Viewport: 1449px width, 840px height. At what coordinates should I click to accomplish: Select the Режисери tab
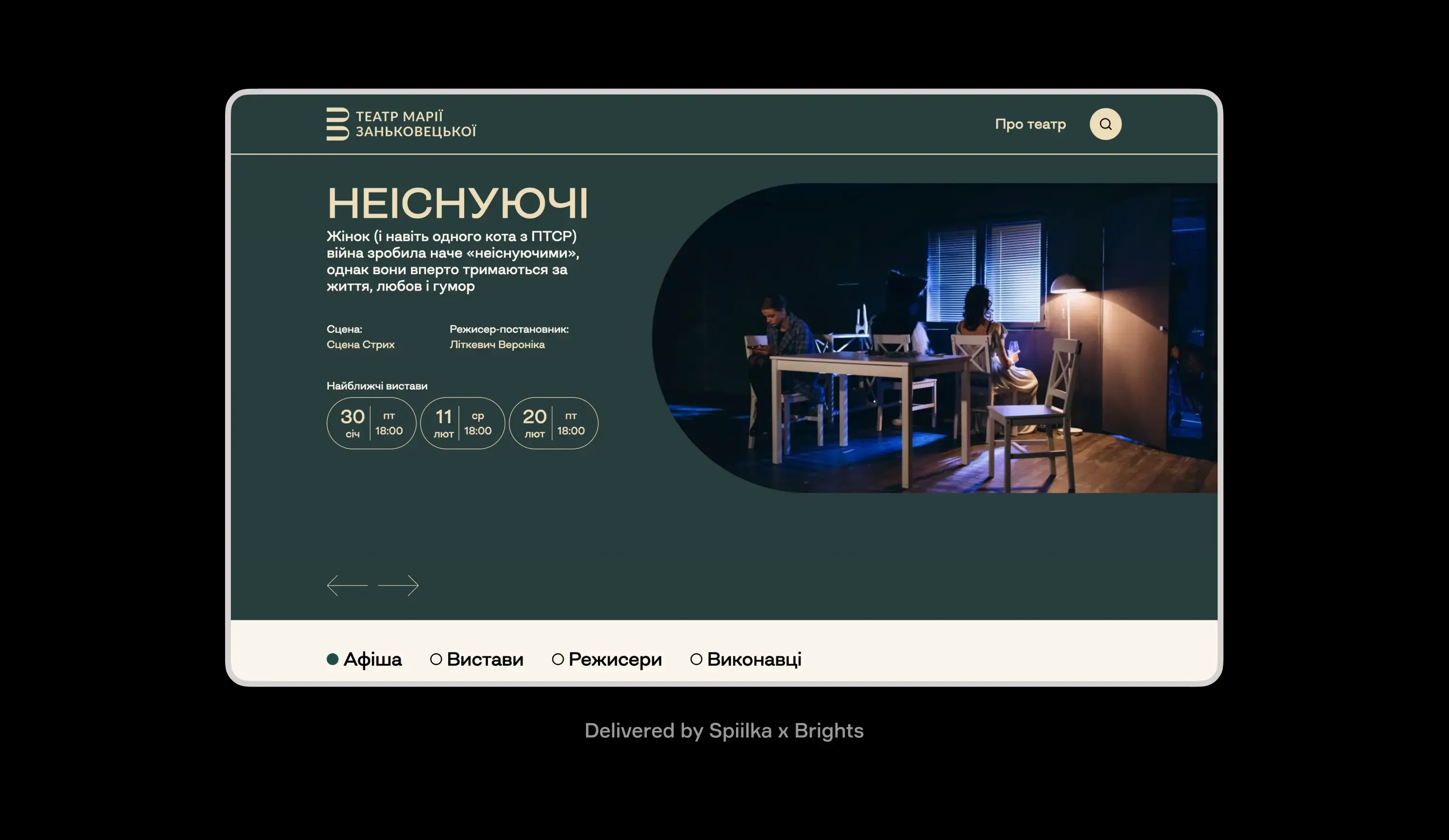point(607,659)
